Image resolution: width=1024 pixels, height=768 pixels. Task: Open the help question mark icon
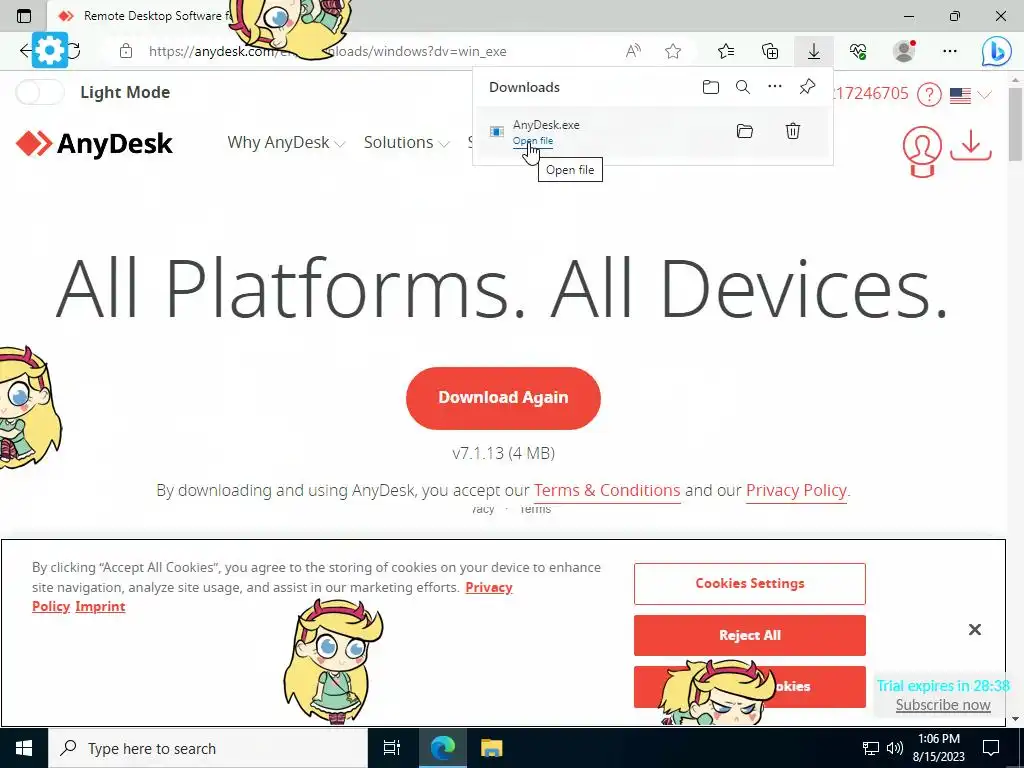coord(929,95)
